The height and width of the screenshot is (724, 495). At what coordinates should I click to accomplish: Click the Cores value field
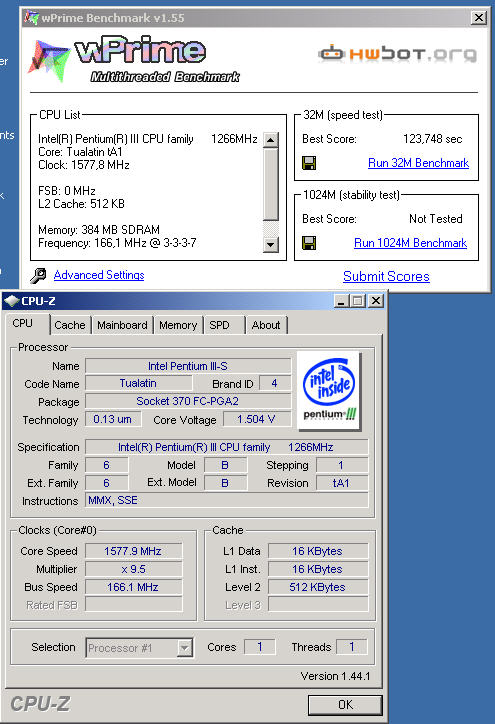(x=260, y=647)
